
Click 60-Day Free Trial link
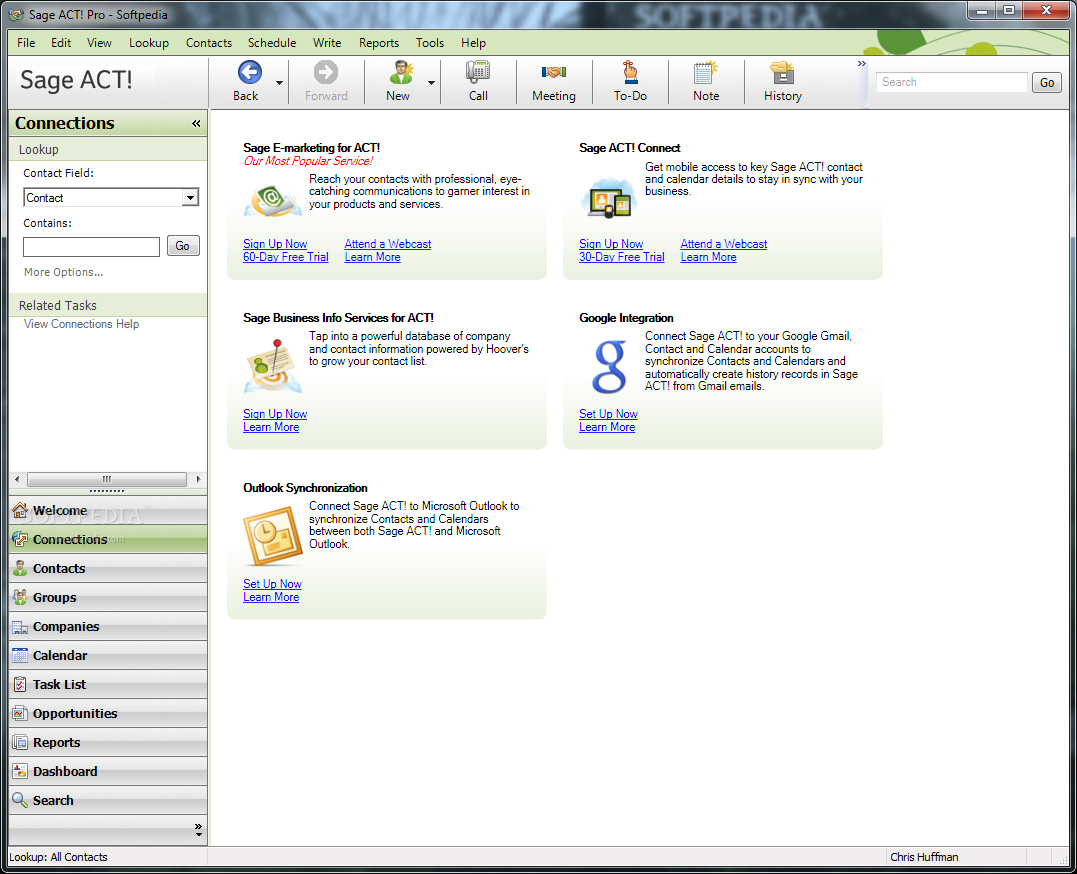[x=286, y=257]
